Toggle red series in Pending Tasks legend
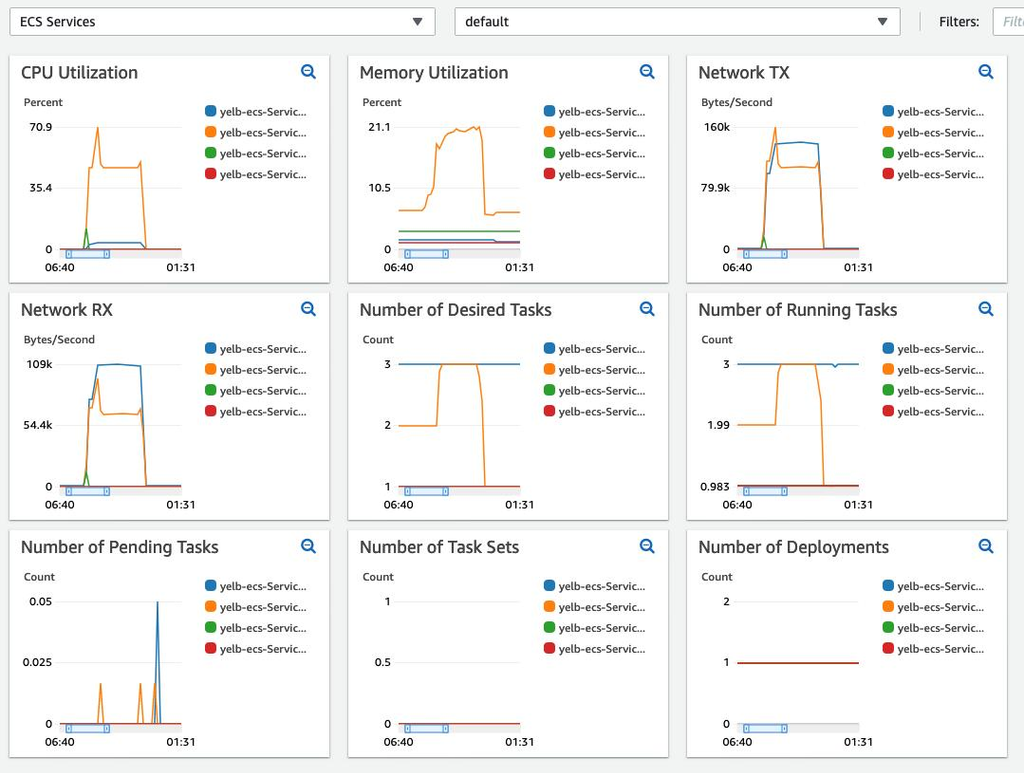Viewport: 1024px width, 773px height. click(255, 648)
